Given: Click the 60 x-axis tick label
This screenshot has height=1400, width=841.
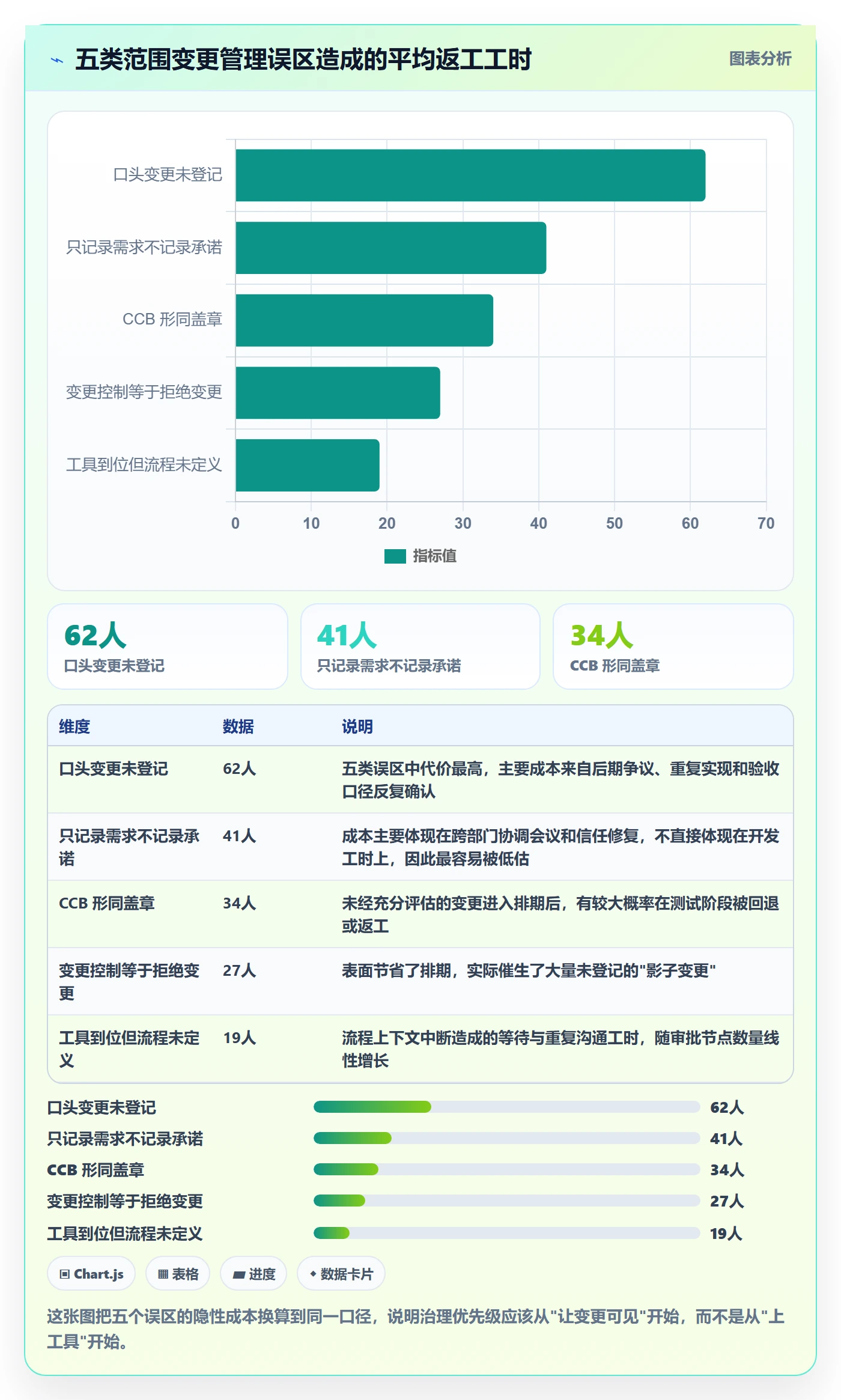Looking at the screenshot, I should 690,523.
